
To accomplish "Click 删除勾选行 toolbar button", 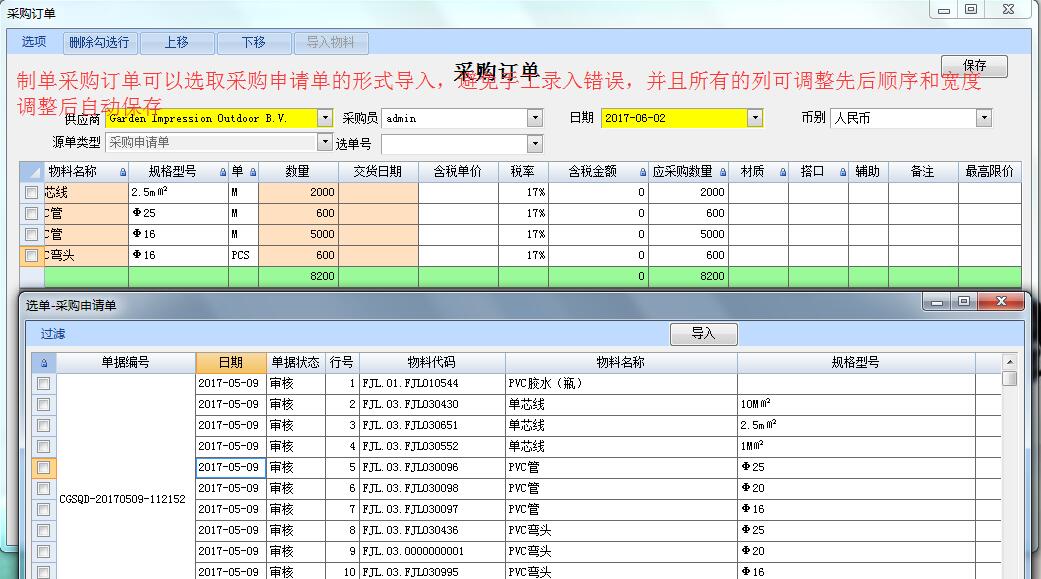I will (100, 42).
